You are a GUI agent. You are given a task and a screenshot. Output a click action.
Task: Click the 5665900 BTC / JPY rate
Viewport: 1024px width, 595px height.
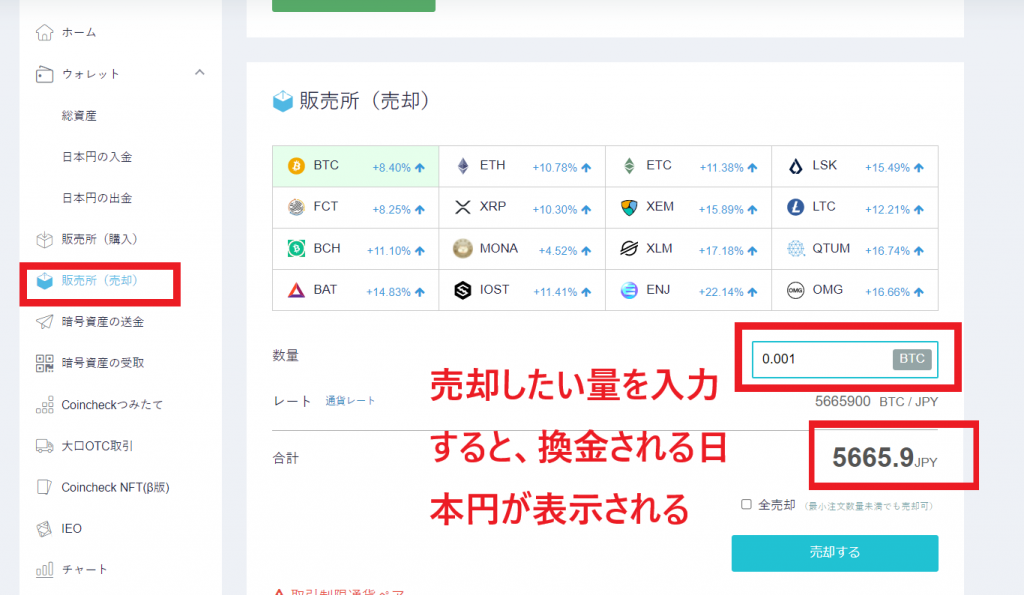(x=876, y=402)
